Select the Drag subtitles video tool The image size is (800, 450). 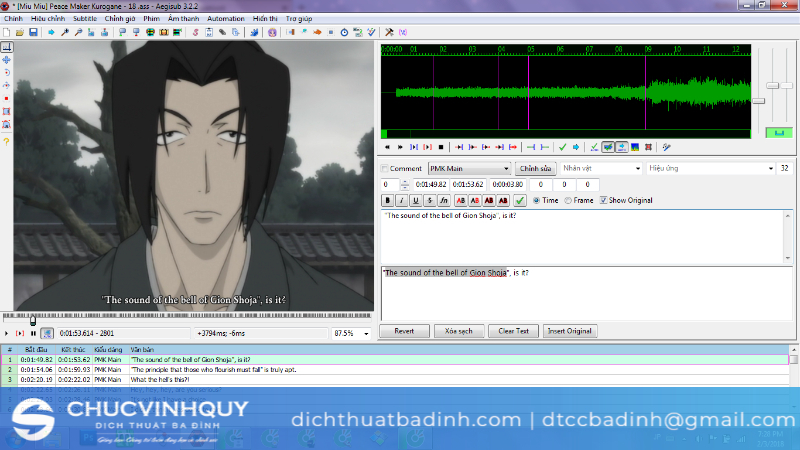click(7, 60)
